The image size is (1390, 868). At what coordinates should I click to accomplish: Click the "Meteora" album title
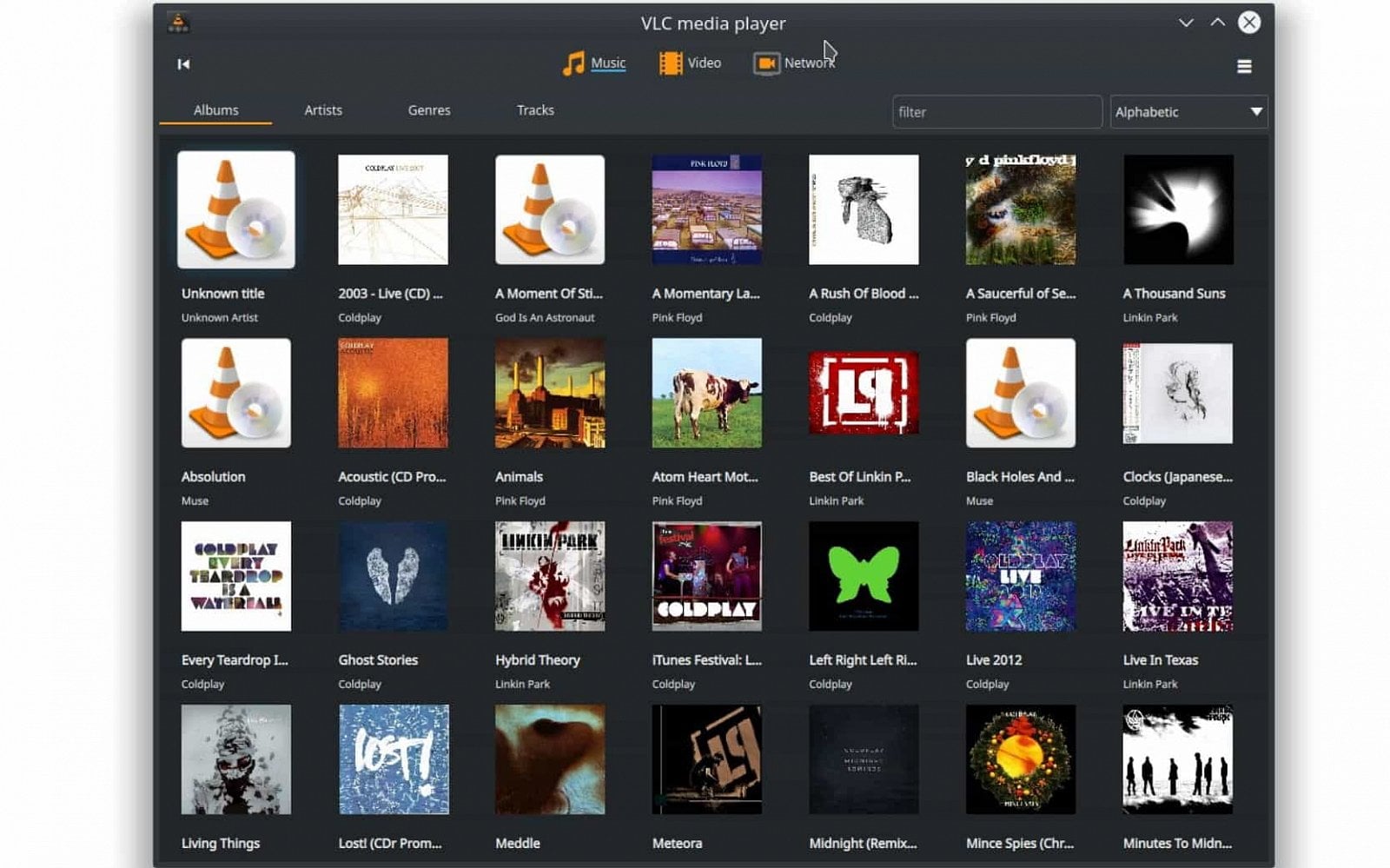point(677,844)
